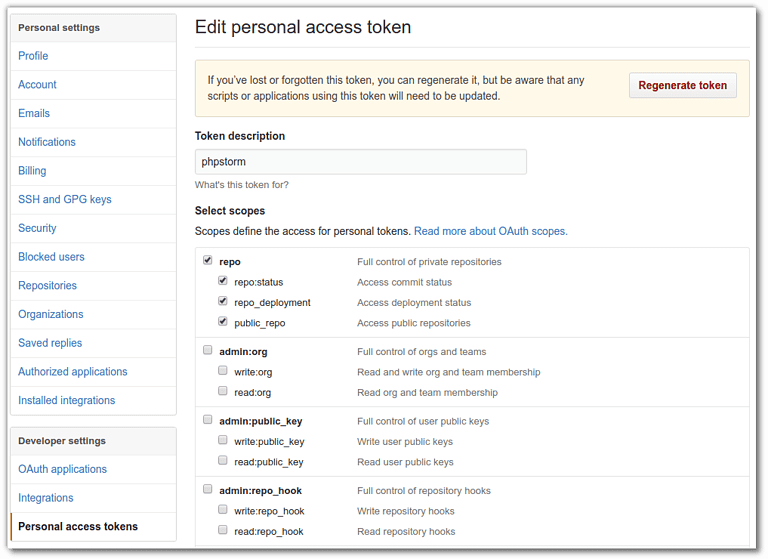Open Read more about OAuth scopes link
The width and height of the screenshot is (768, 559).
pos(490,231)
